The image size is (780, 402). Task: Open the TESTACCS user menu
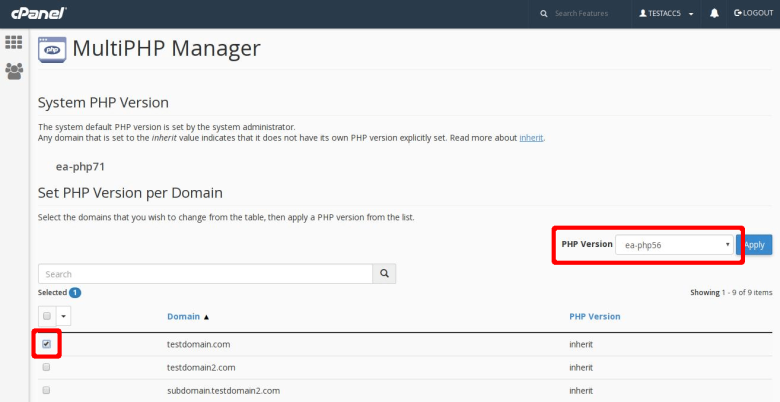click(666, 13)
